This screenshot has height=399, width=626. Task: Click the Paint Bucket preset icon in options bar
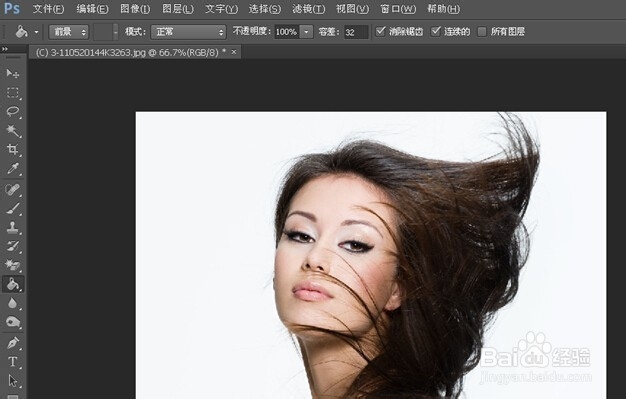click(22, 32)
